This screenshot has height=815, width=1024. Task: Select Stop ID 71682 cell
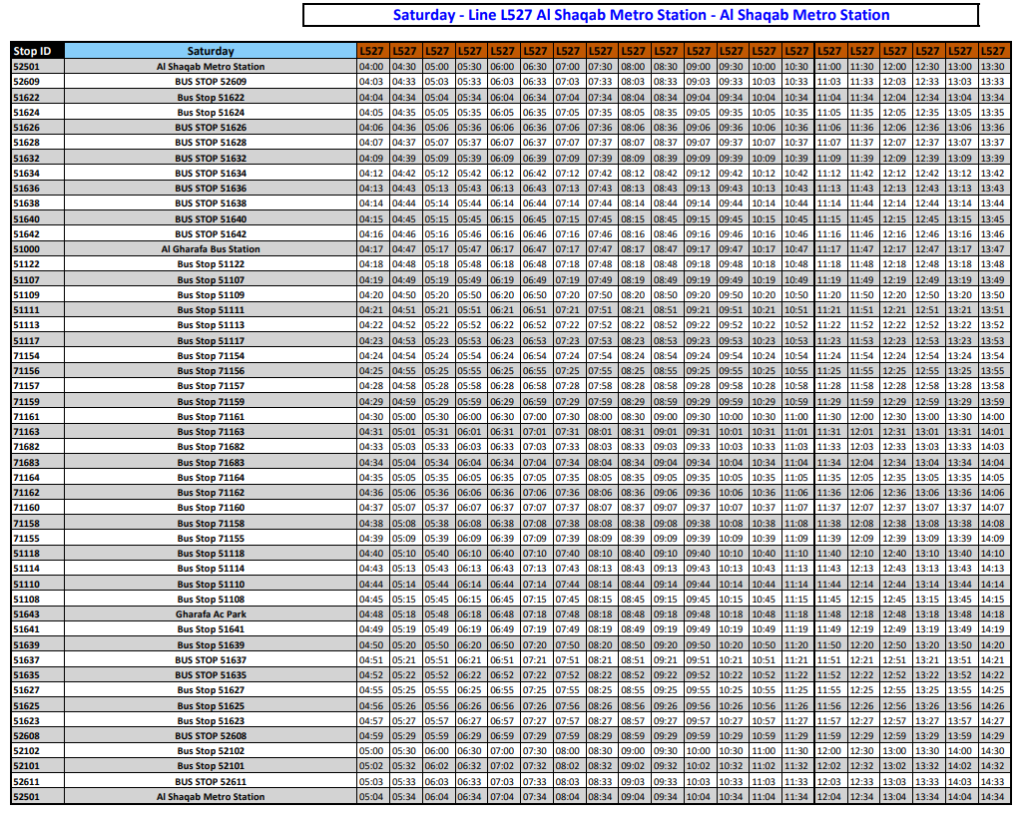pos(37,447)
